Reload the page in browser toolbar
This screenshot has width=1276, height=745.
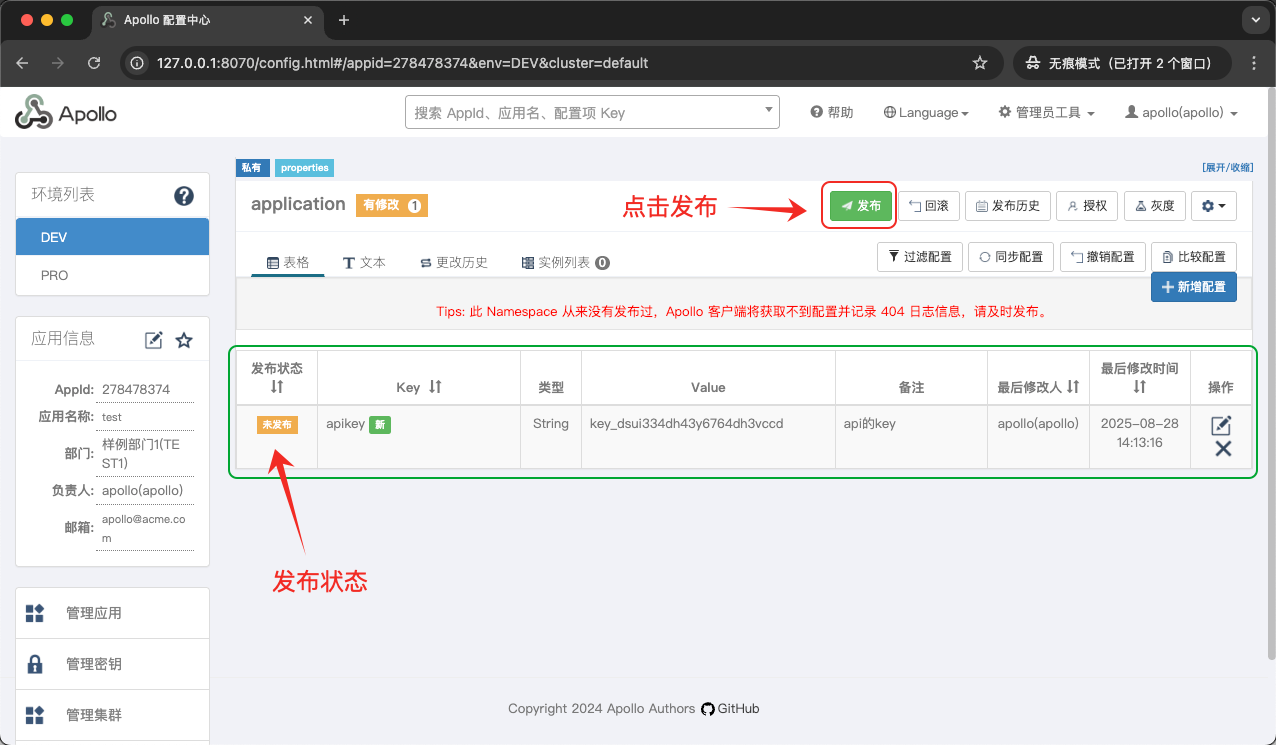[94, 63]
